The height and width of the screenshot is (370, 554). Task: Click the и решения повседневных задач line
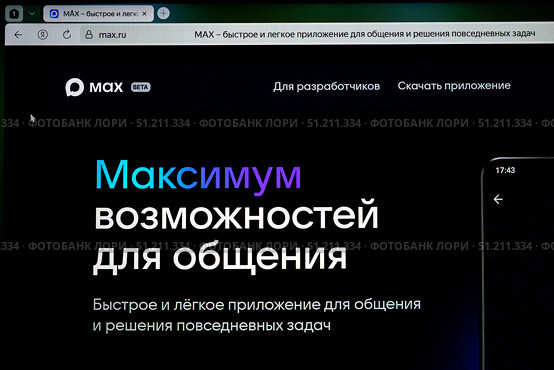[212, 326]
